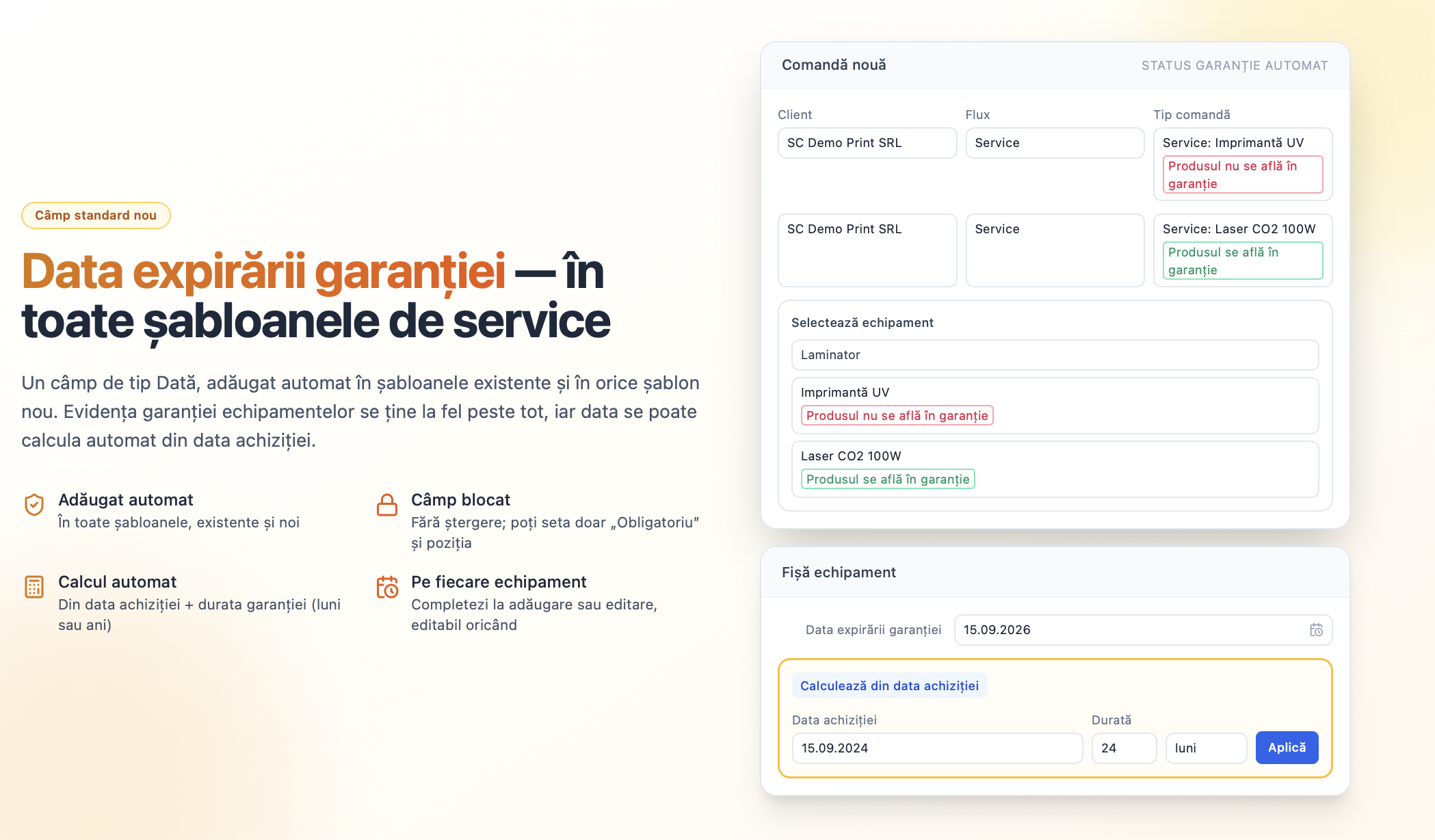
Task: Click the calculator icon beside Calcul automat
Action: (34, 587)
